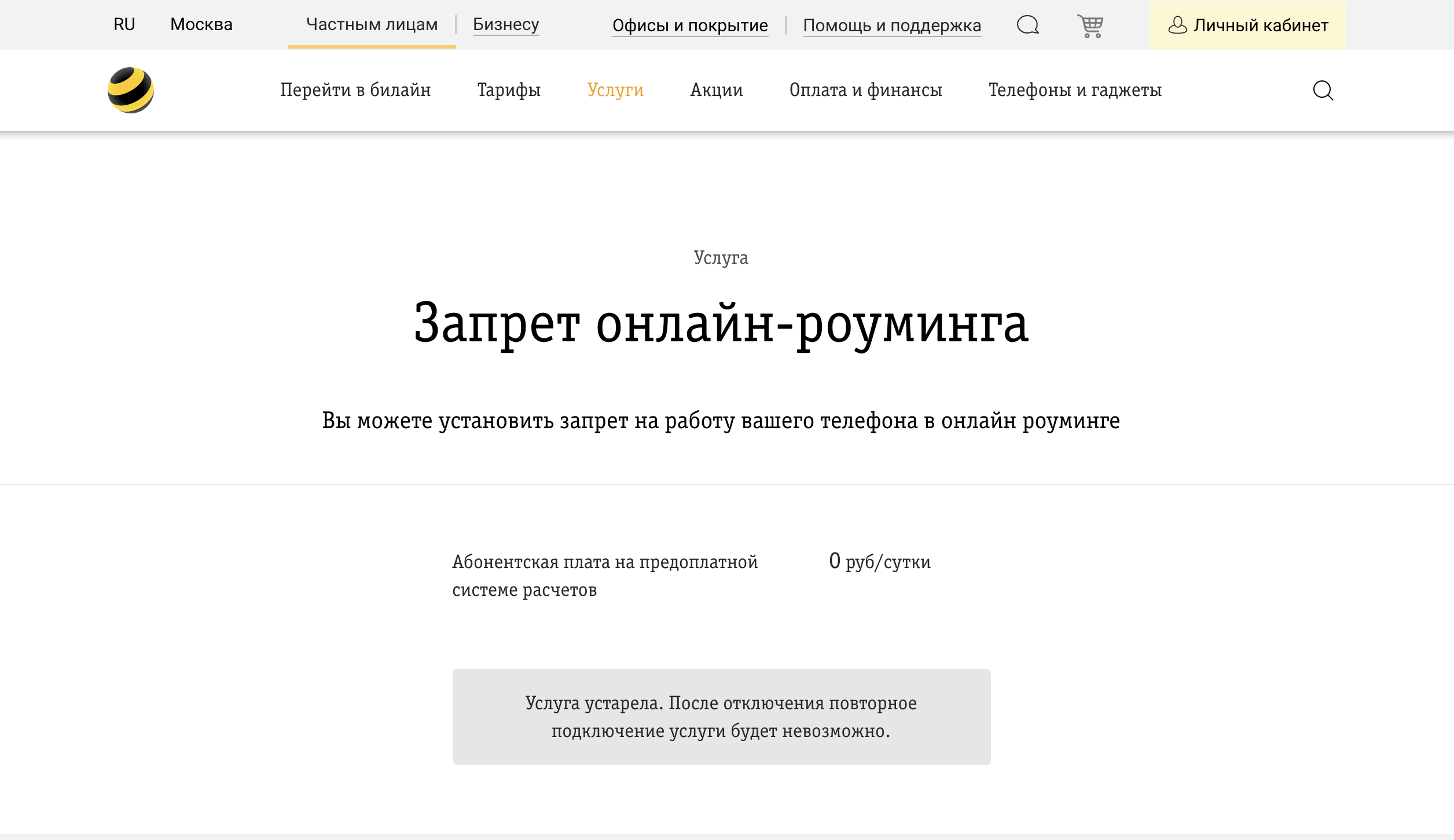Open the Акции section
This screenshot has width=1454, height=840.
coord(716,90)
